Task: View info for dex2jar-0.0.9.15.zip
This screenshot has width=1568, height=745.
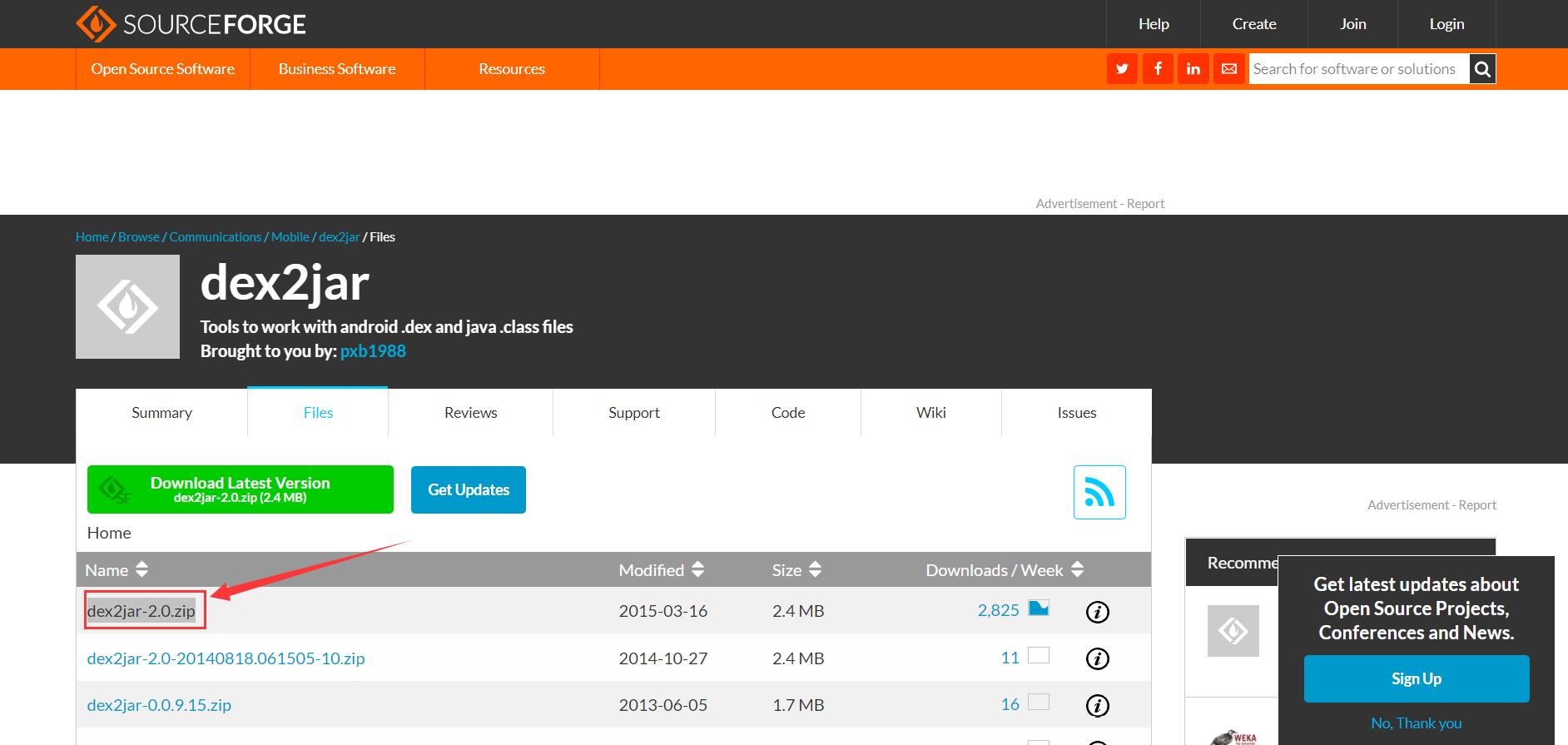Action: (1098, 706)
